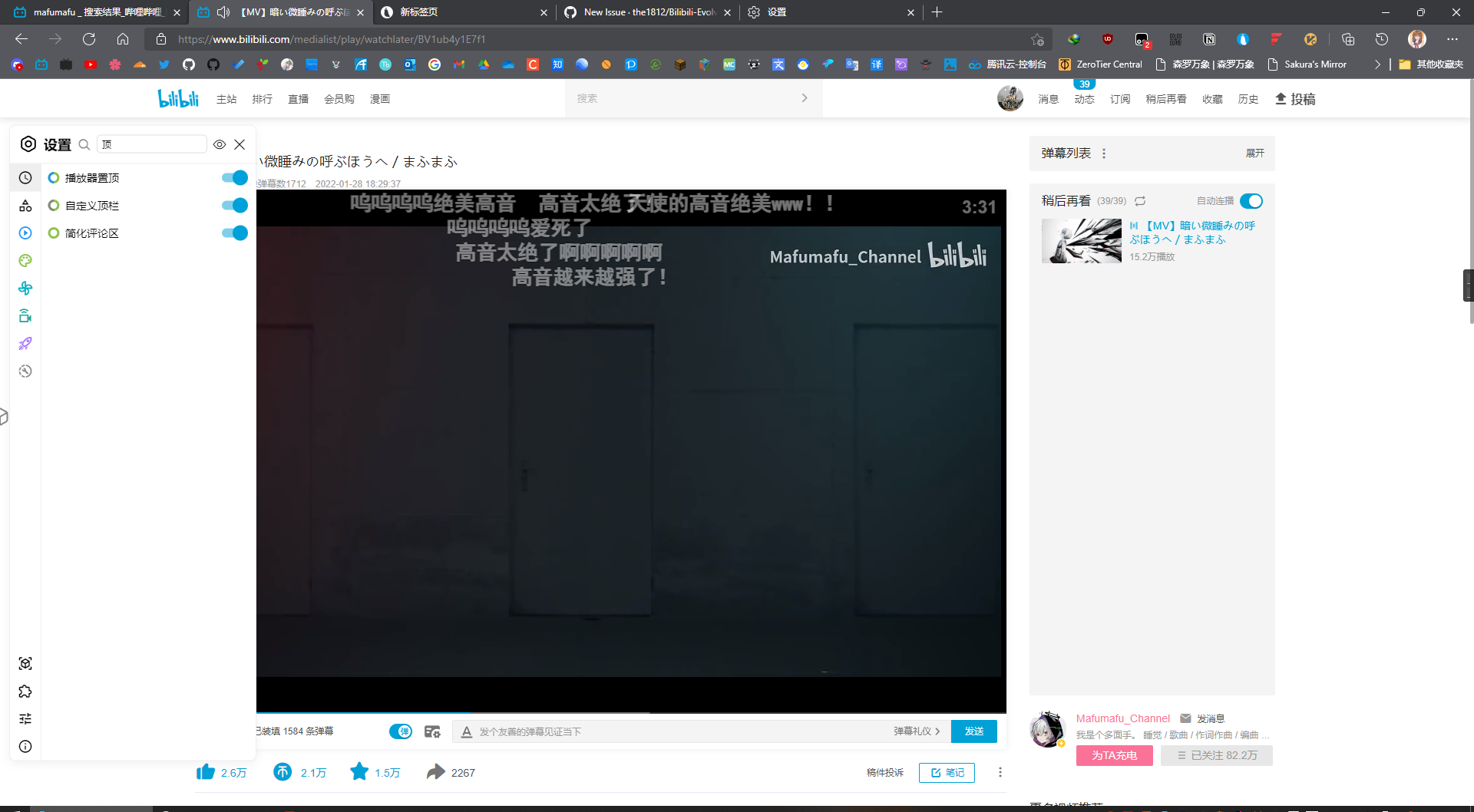Open the browser menu ellipsis
The height and width of the screenshot is (812, 1474).
[1452, 39]
